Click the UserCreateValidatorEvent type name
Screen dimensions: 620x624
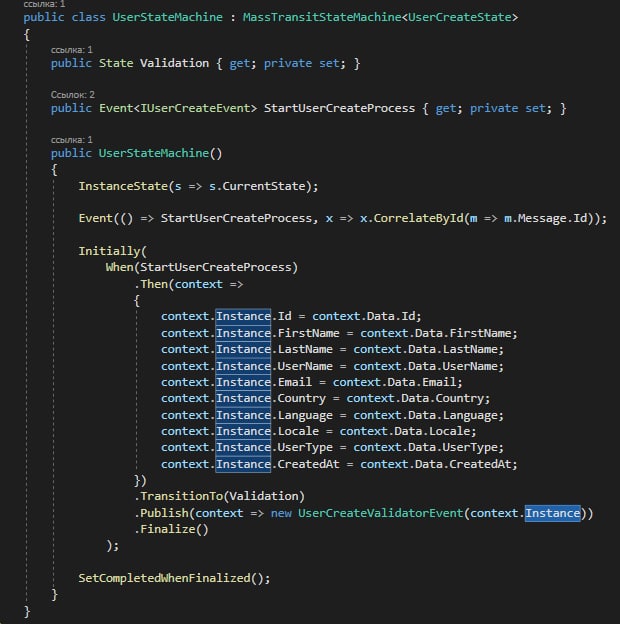(380, 513)
